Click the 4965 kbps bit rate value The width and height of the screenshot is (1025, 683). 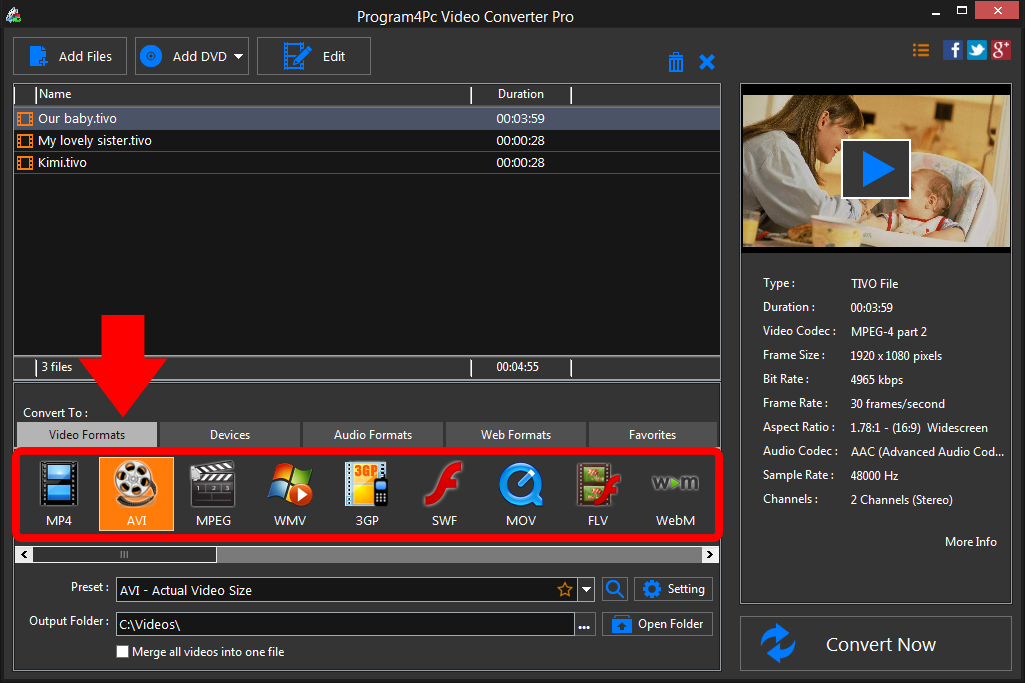tap(877, 380)
